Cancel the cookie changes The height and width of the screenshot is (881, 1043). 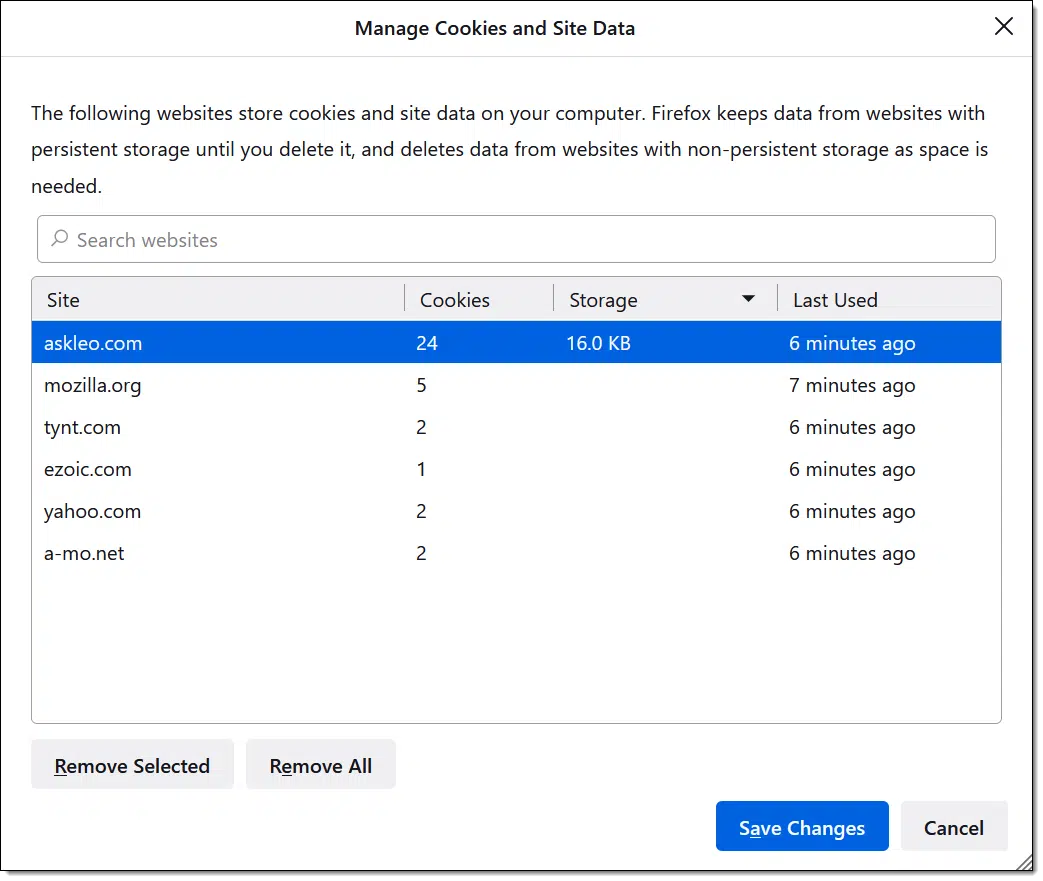(x=954, y=826)
